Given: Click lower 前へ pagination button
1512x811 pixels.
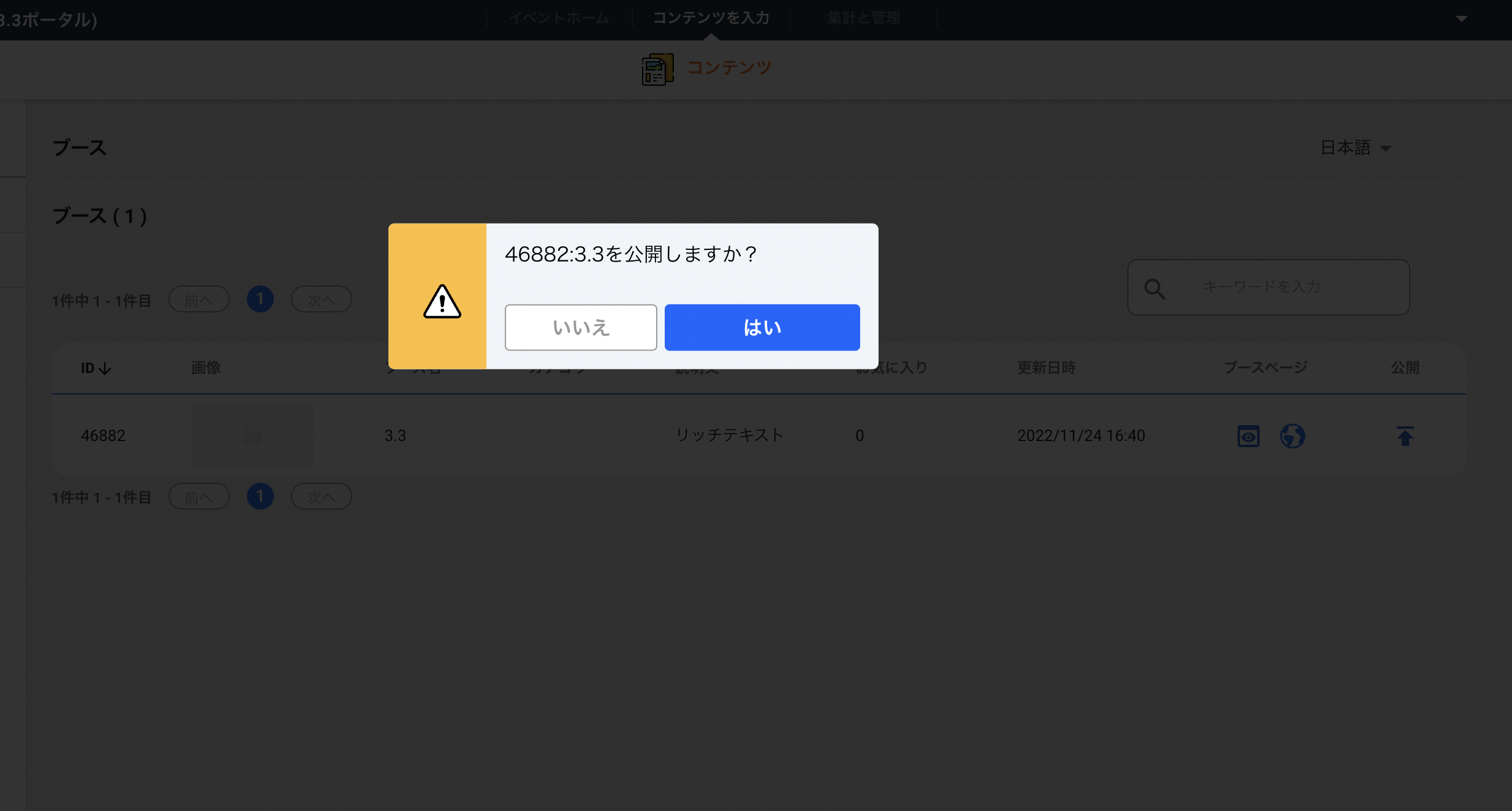Looking at the screenshot, I should [x=199, y=497].
